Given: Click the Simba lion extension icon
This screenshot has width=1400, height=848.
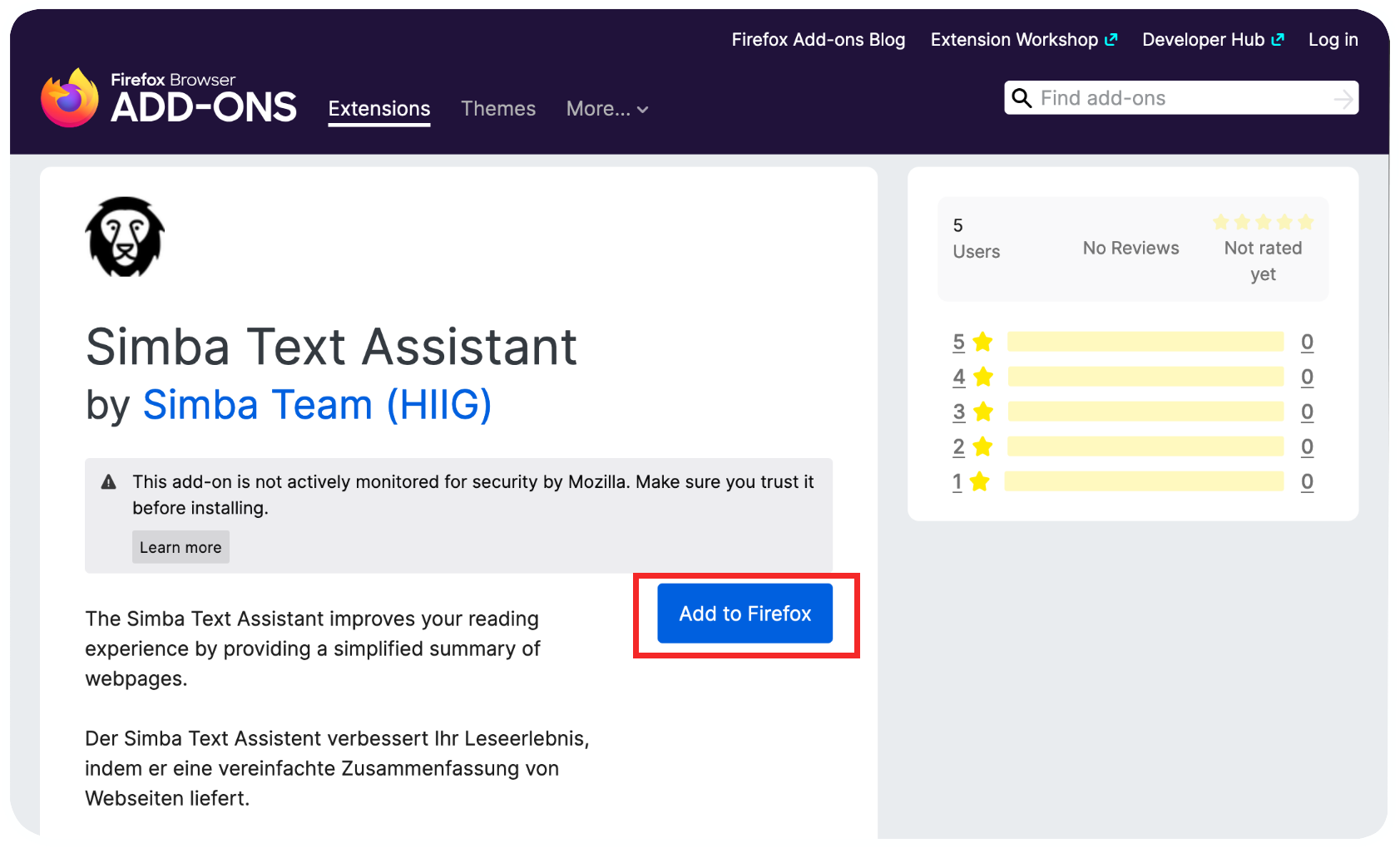Looking at the screenshot, I should (x=126, y=237).
